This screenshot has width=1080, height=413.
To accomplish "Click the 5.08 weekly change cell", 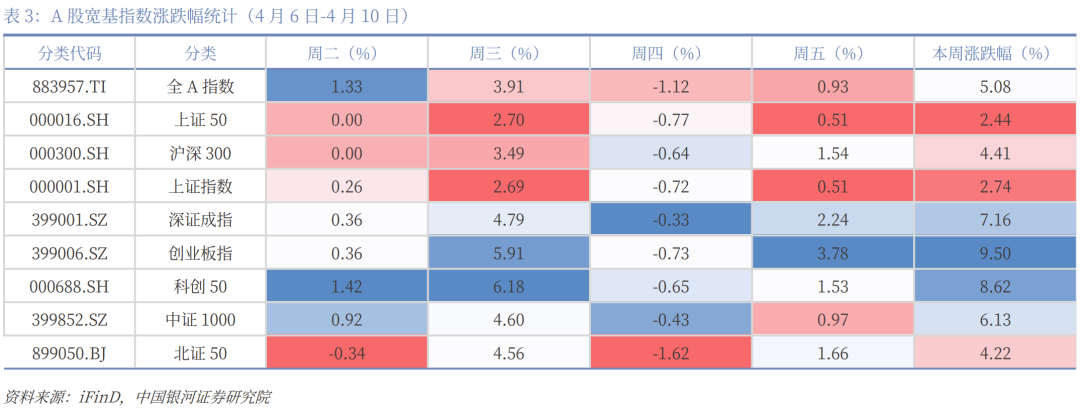I will click(993, 86).
